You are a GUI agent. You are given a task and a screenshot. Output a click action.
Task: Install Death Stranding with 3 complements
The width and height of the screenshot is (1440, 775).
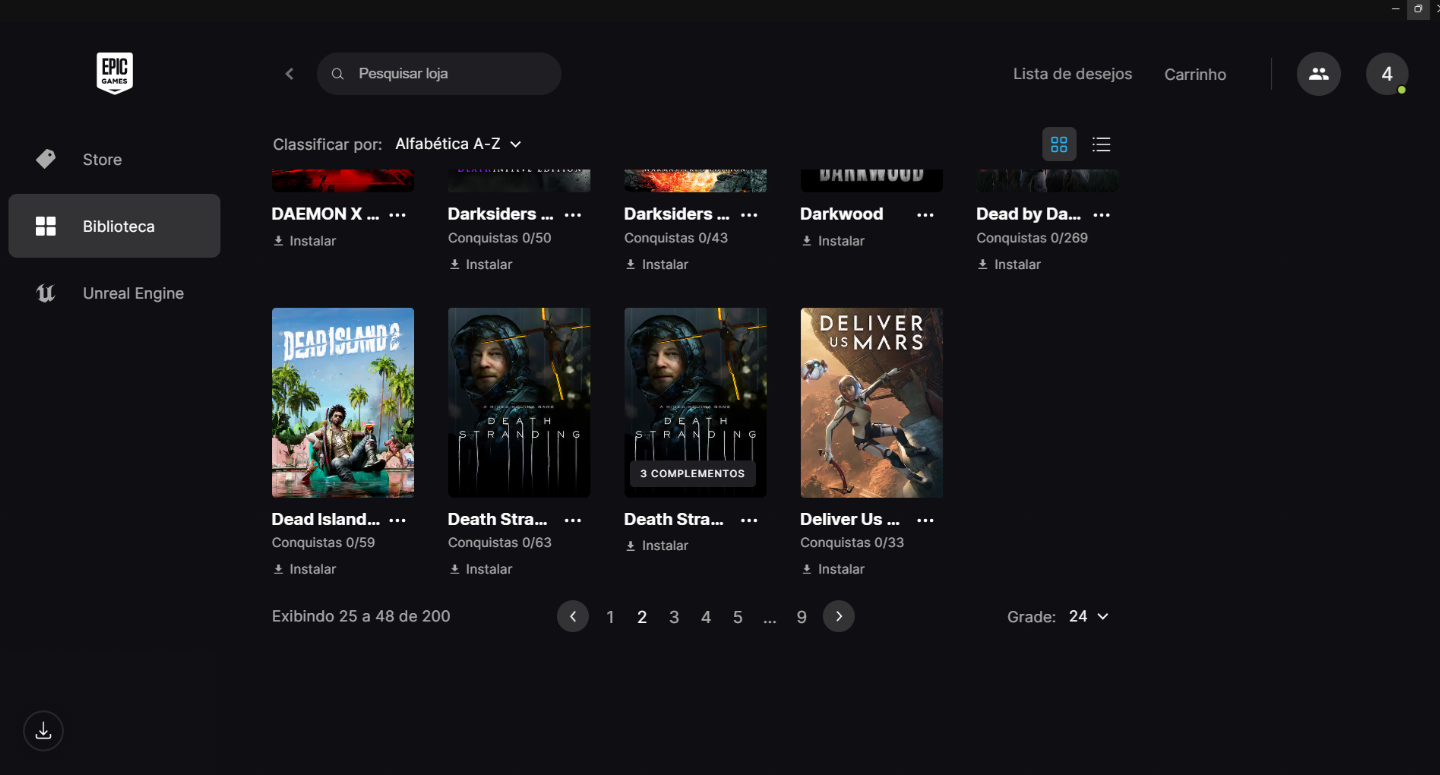pyautogui.click(x=656, y=546)
